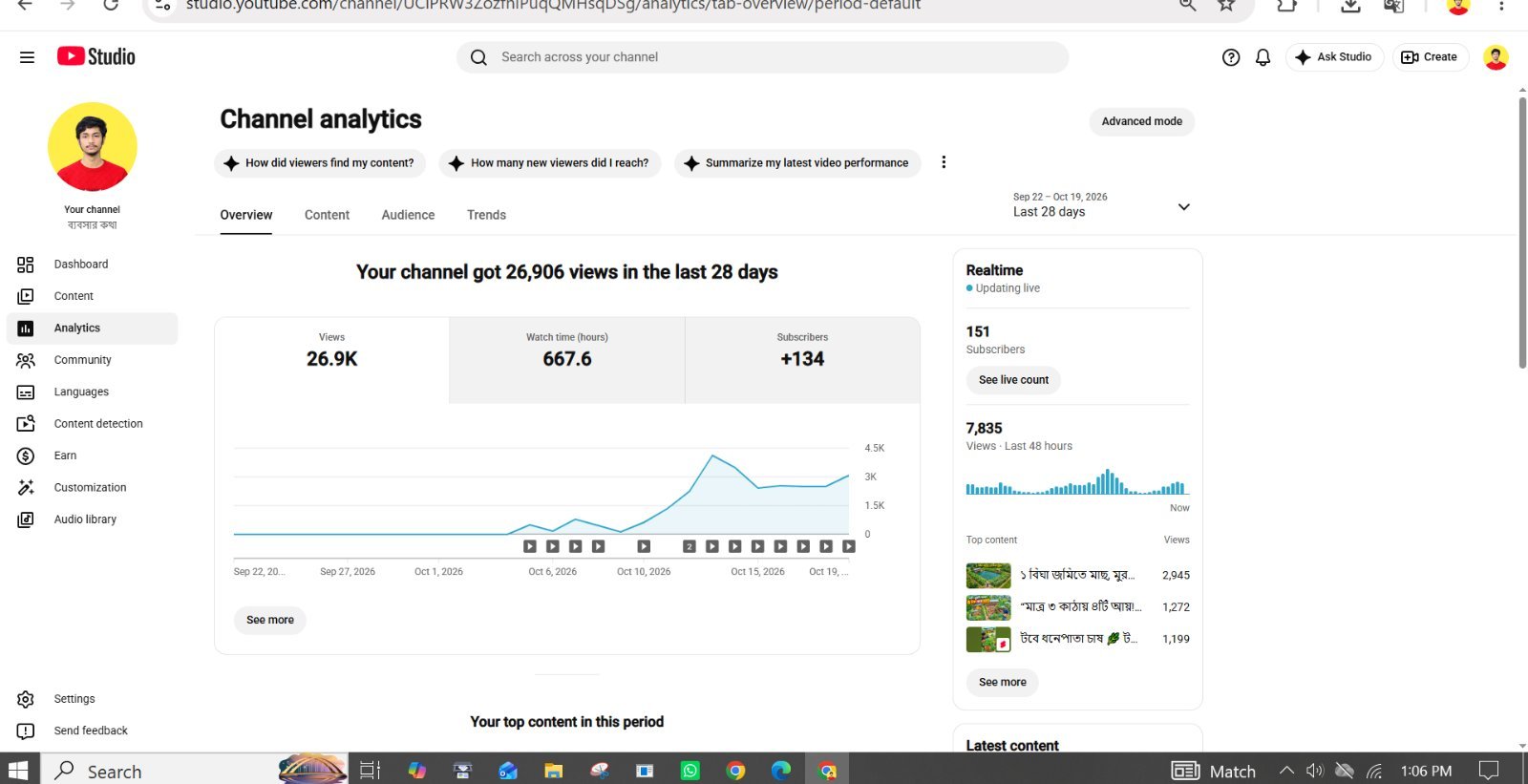
Task: Open the Customization wand icon
Action: click(x=26, y=488)
